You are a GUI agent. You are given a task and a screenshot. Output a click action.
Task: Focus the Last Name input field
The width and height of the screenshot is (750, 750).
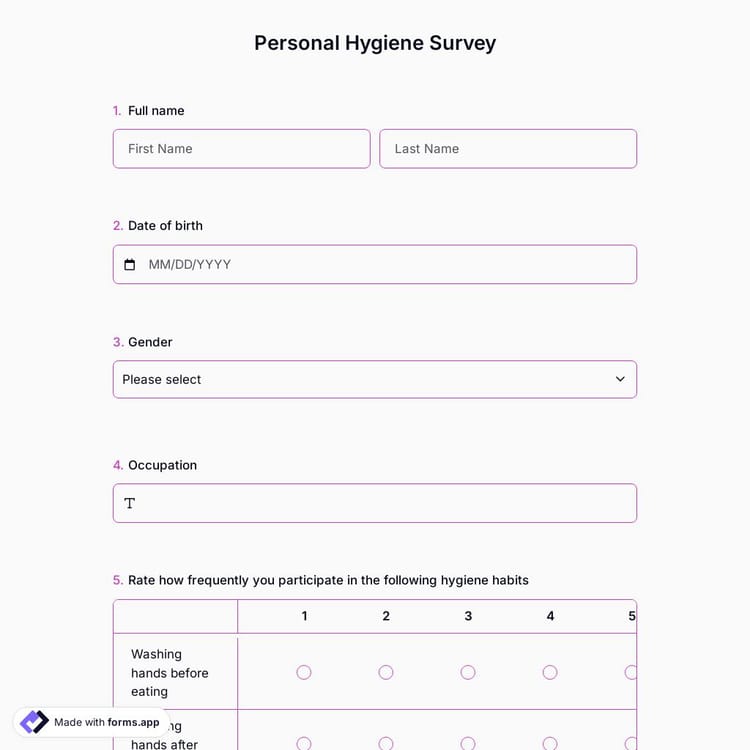(x=508, y=149)
